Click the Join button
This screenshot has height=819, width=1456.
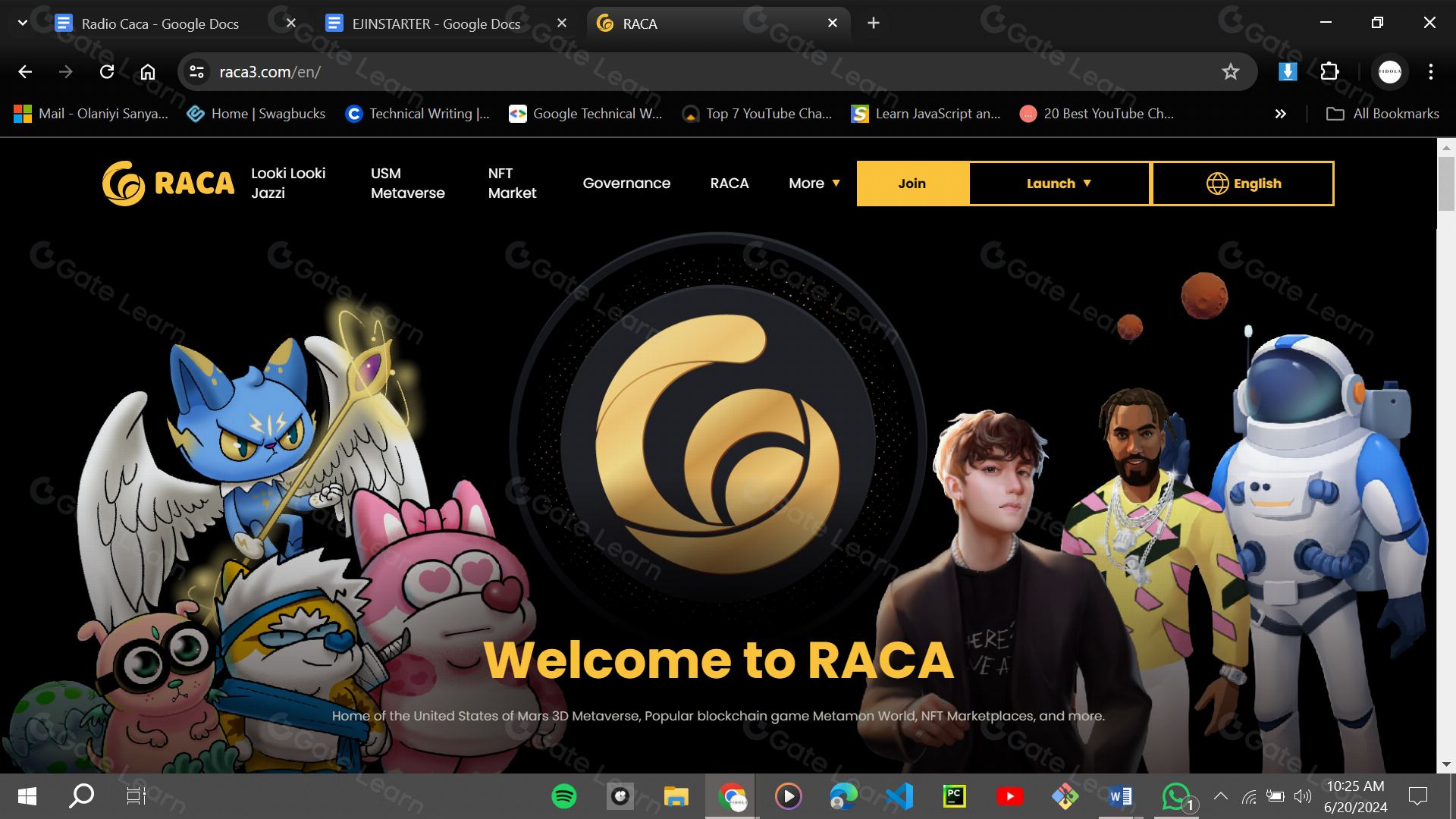coord(912,183)
